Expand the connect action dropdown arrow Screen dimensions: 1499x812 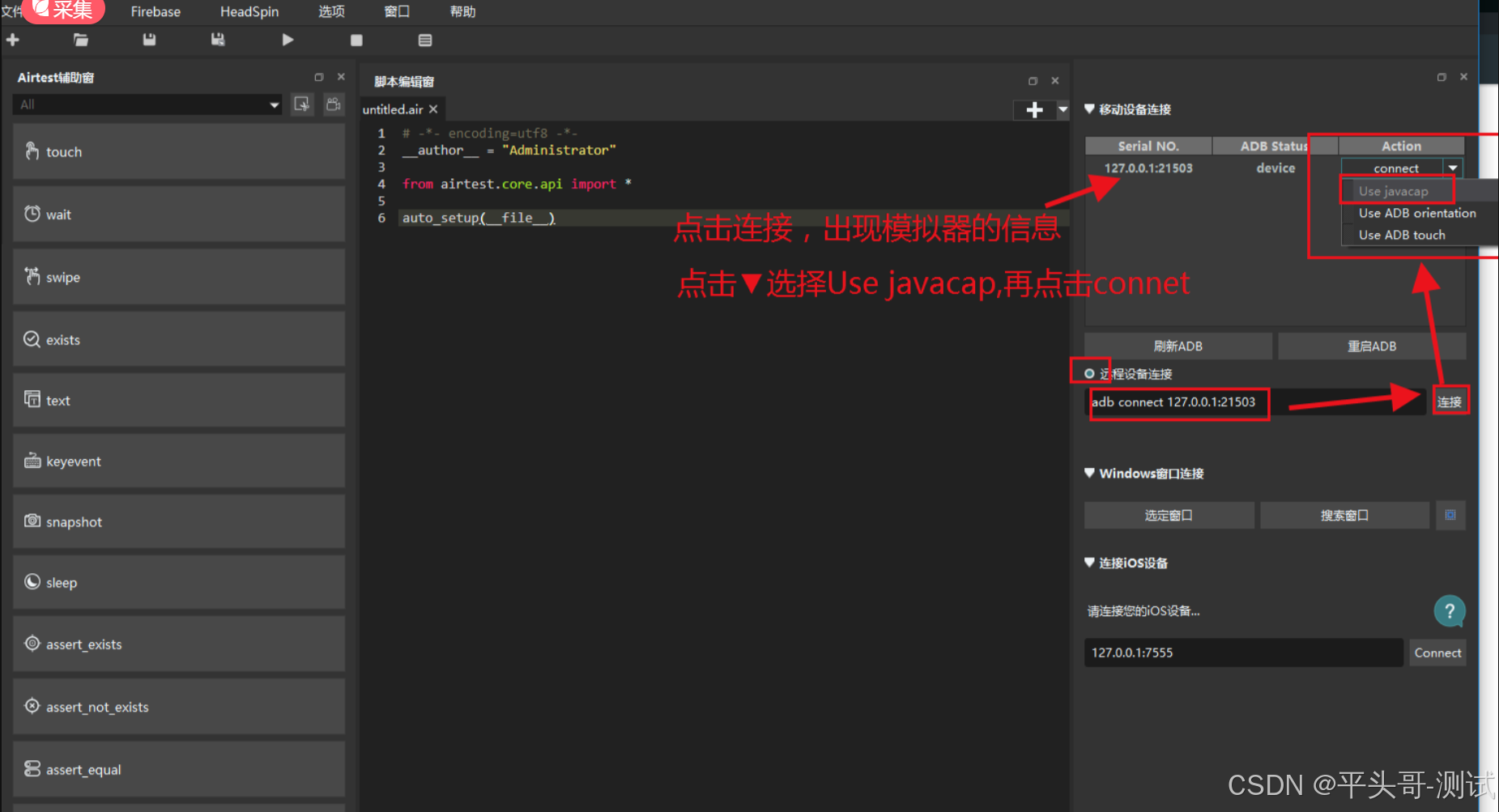coord(1453,168)
